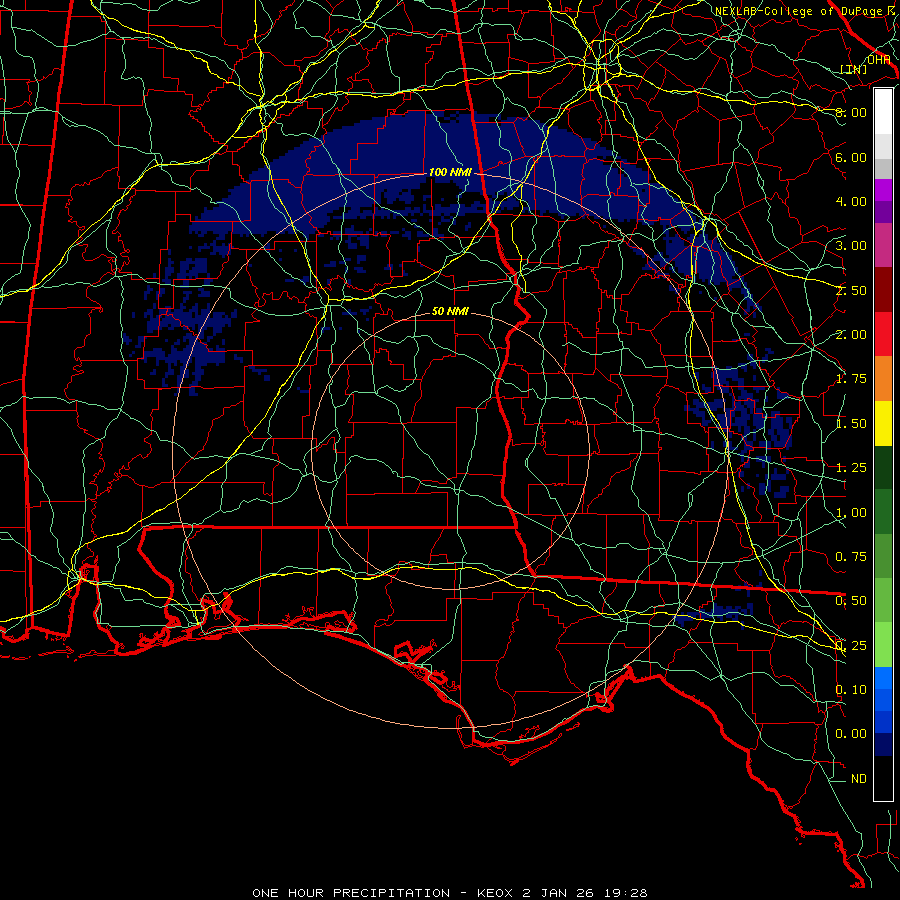
Task: Click the '2 JAN 26 19:28' timestamp
Action: (584, 893)
